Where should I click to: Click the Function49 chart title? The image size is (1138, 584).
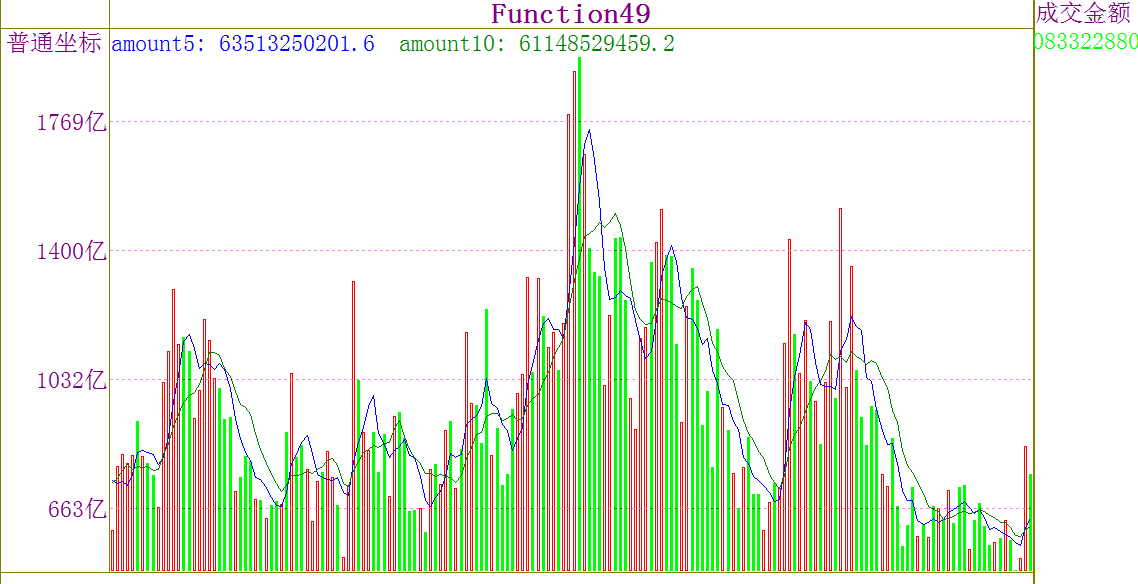(570, 14)
